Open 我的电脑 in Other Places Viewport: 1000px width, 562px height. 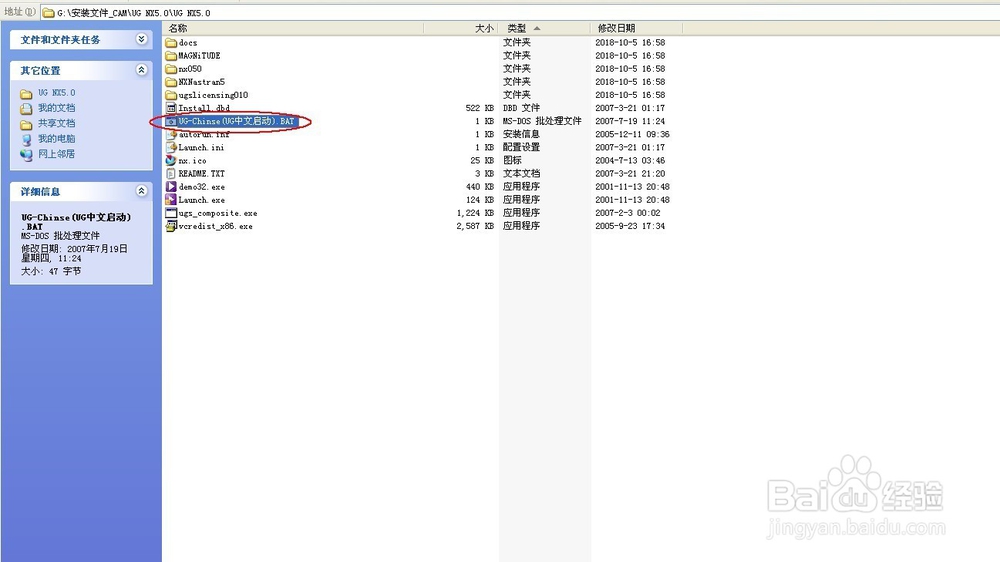(57, 138)
